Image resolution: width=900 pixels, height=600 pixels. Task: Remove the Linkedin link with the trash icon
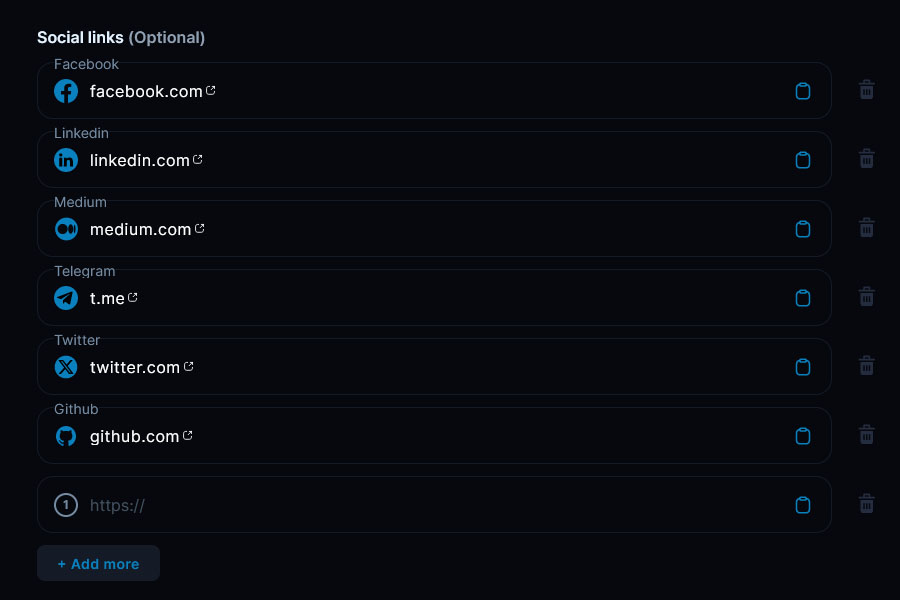pyautogui.click(x=867, y=159)
